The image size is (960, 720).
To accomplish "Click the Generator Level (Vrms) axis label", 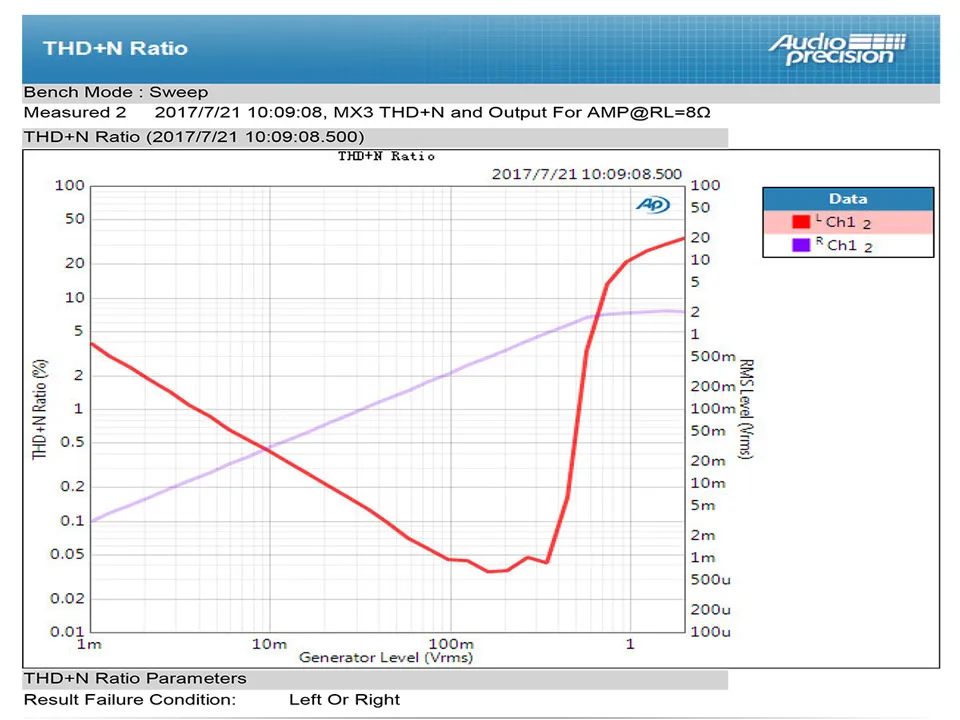I will click(386, 658).
